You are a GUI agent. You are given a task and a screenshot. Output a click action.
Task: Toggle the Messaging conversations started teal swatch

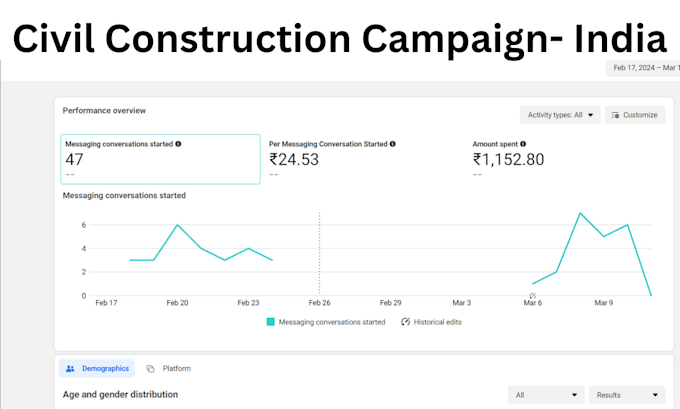(x=271, y=322)
